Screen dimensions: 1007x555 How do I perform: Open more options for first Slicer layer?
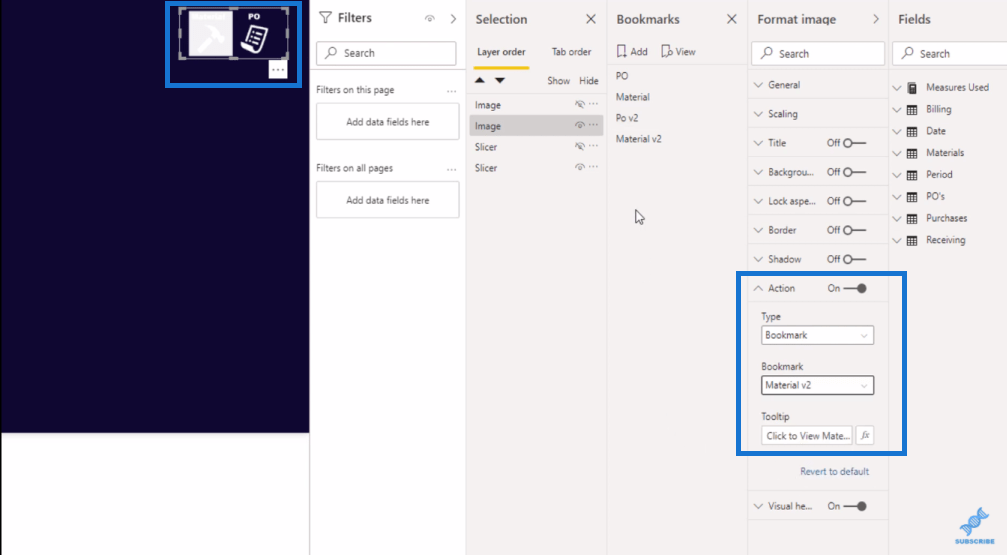tap(593, 146)
